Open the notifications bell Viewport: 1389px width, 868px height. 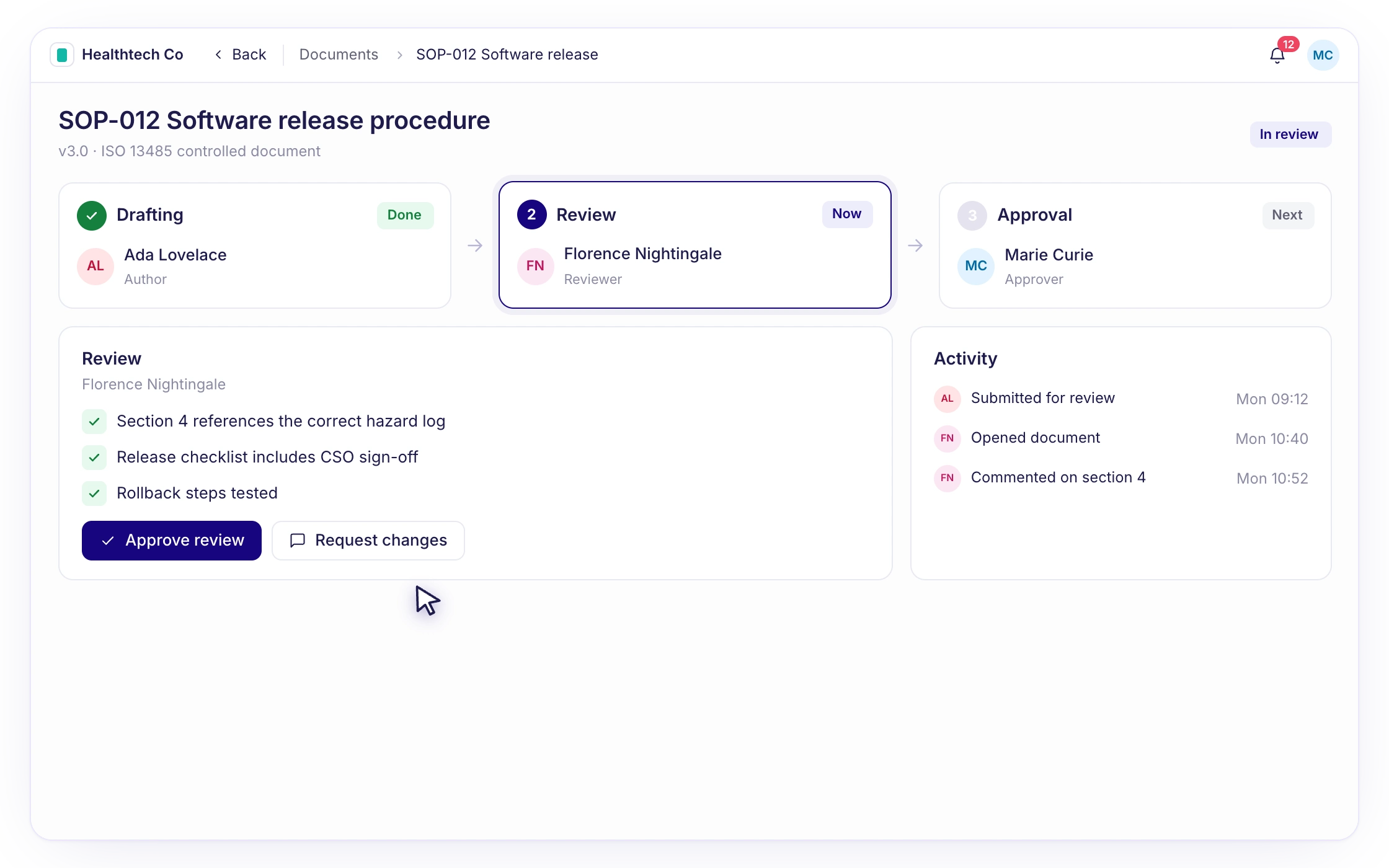pyautogui.click(x=1277, y=55)
